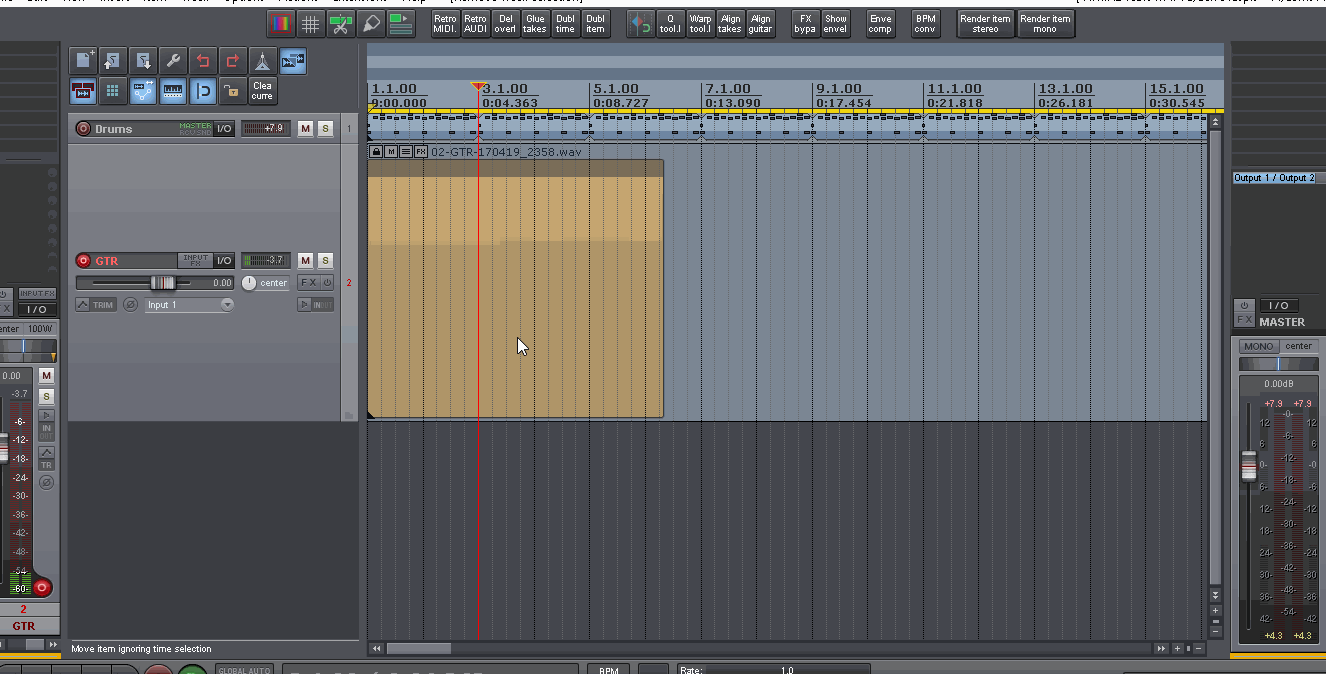Click the Clea curre button
Viewport: 1326px width, 674px height.
pyautogui.click(x=262, y=91)
